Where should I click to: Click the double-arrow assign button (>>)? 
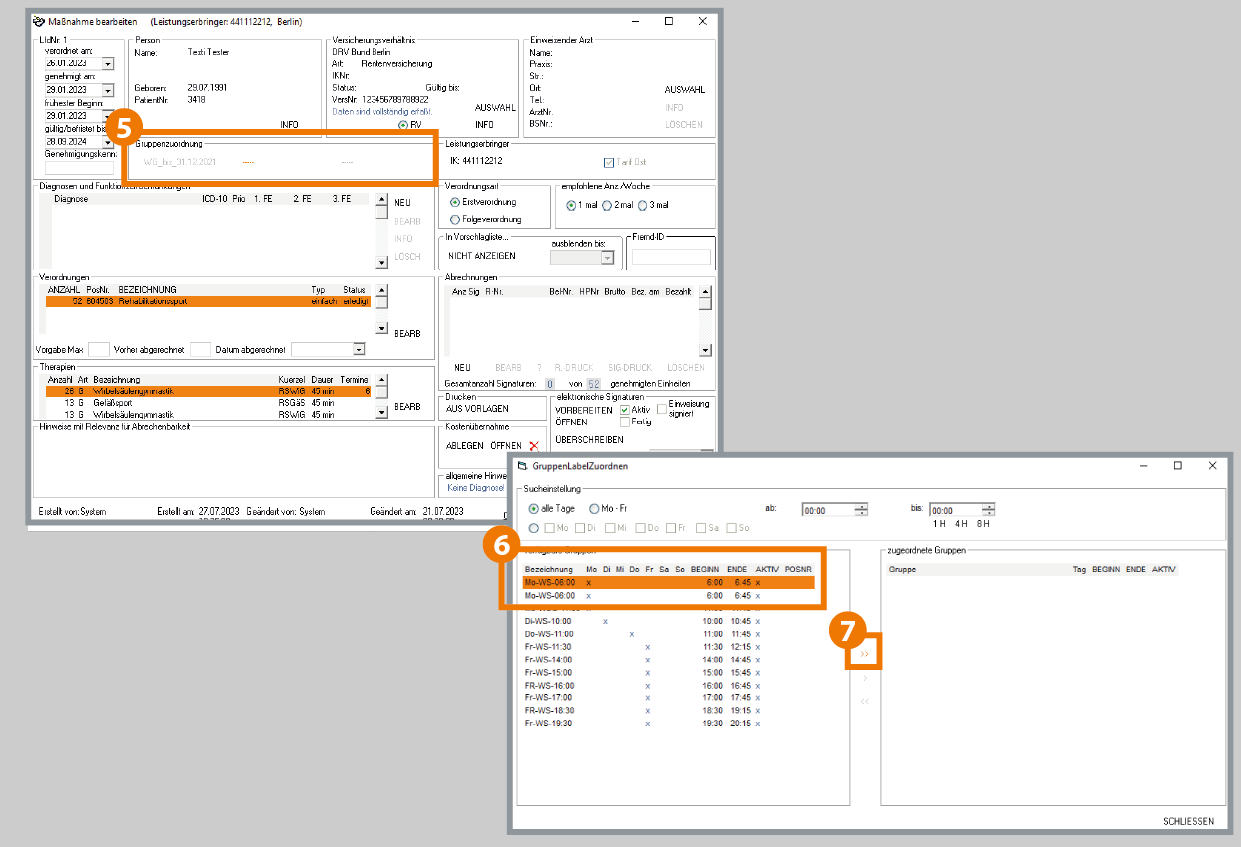tap(864, 654)
